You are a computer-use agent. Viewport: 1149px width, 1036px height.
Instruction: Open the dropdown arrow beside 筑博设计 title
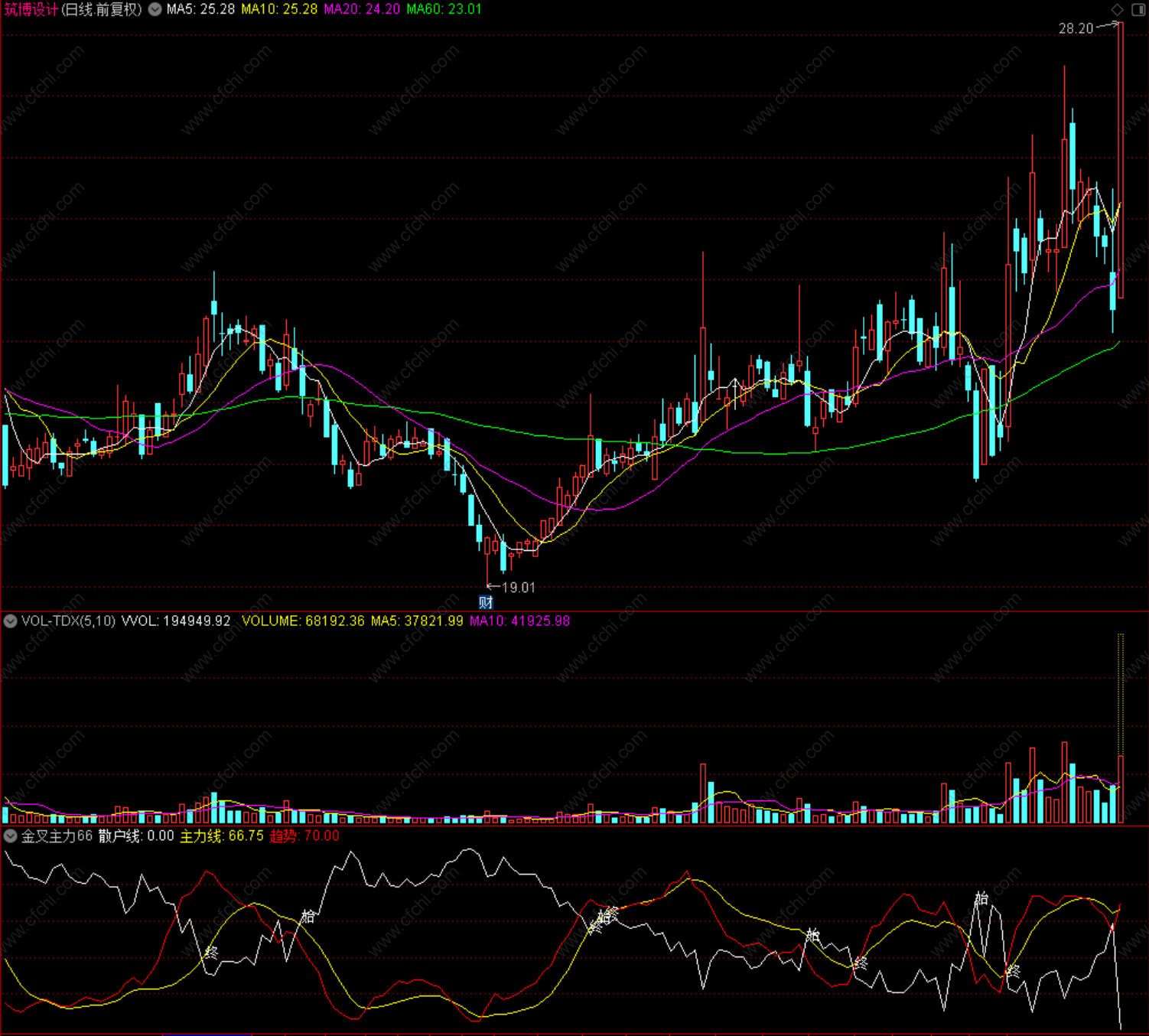click(x=155, y=9)
